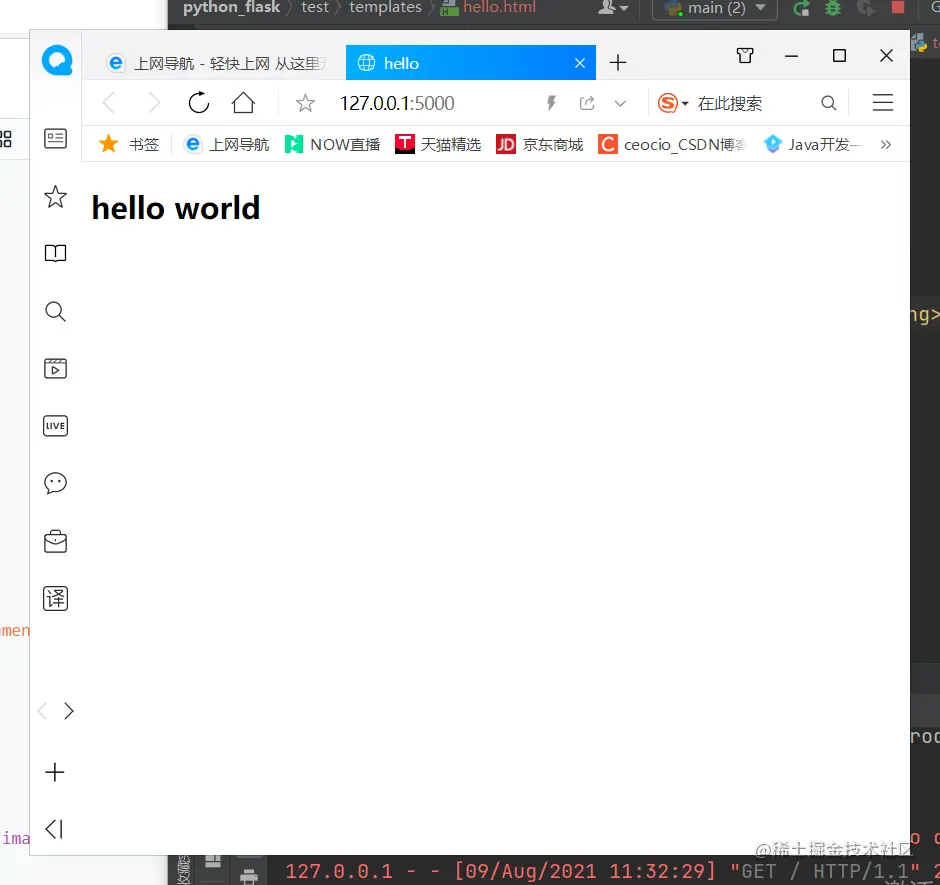Click the PyCharm debug bug icon

(x=833, y=8)
